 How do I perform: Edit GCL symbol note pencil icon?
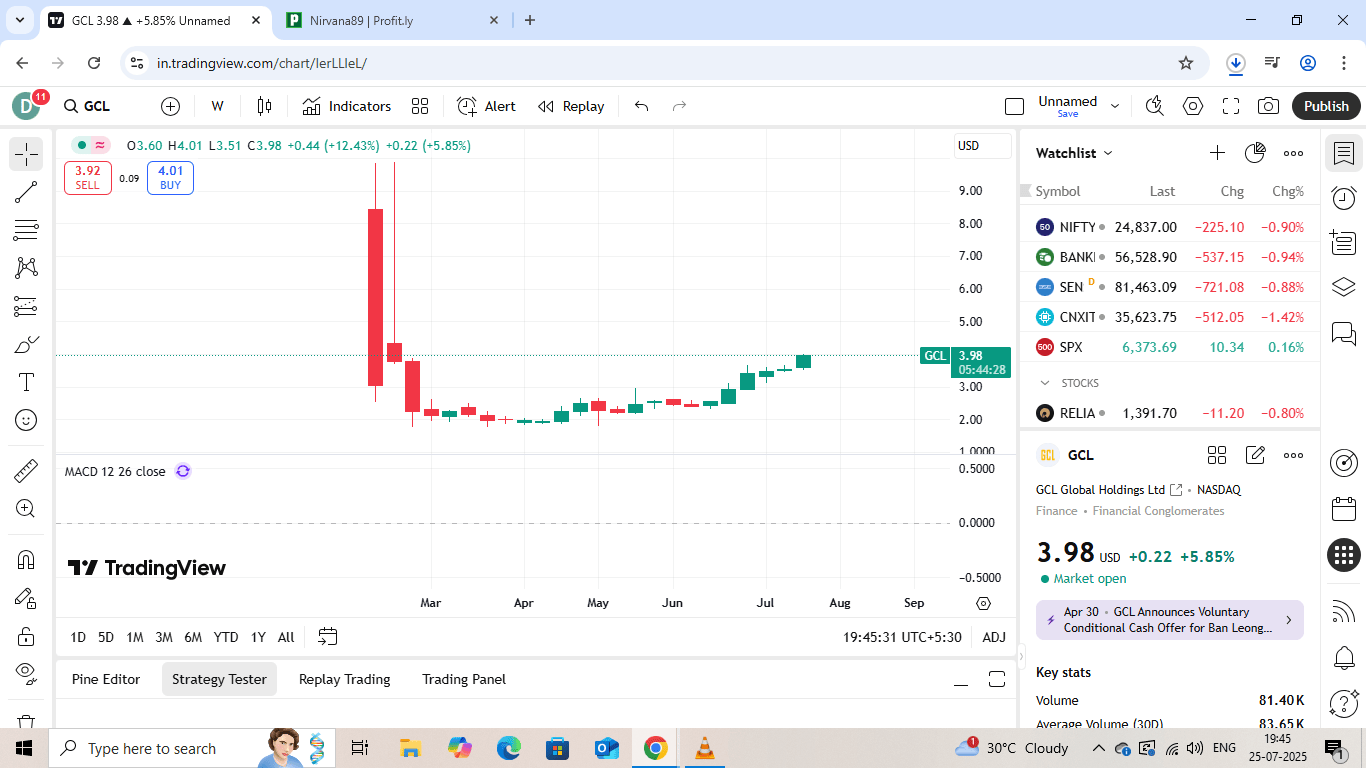point(1255,455)
